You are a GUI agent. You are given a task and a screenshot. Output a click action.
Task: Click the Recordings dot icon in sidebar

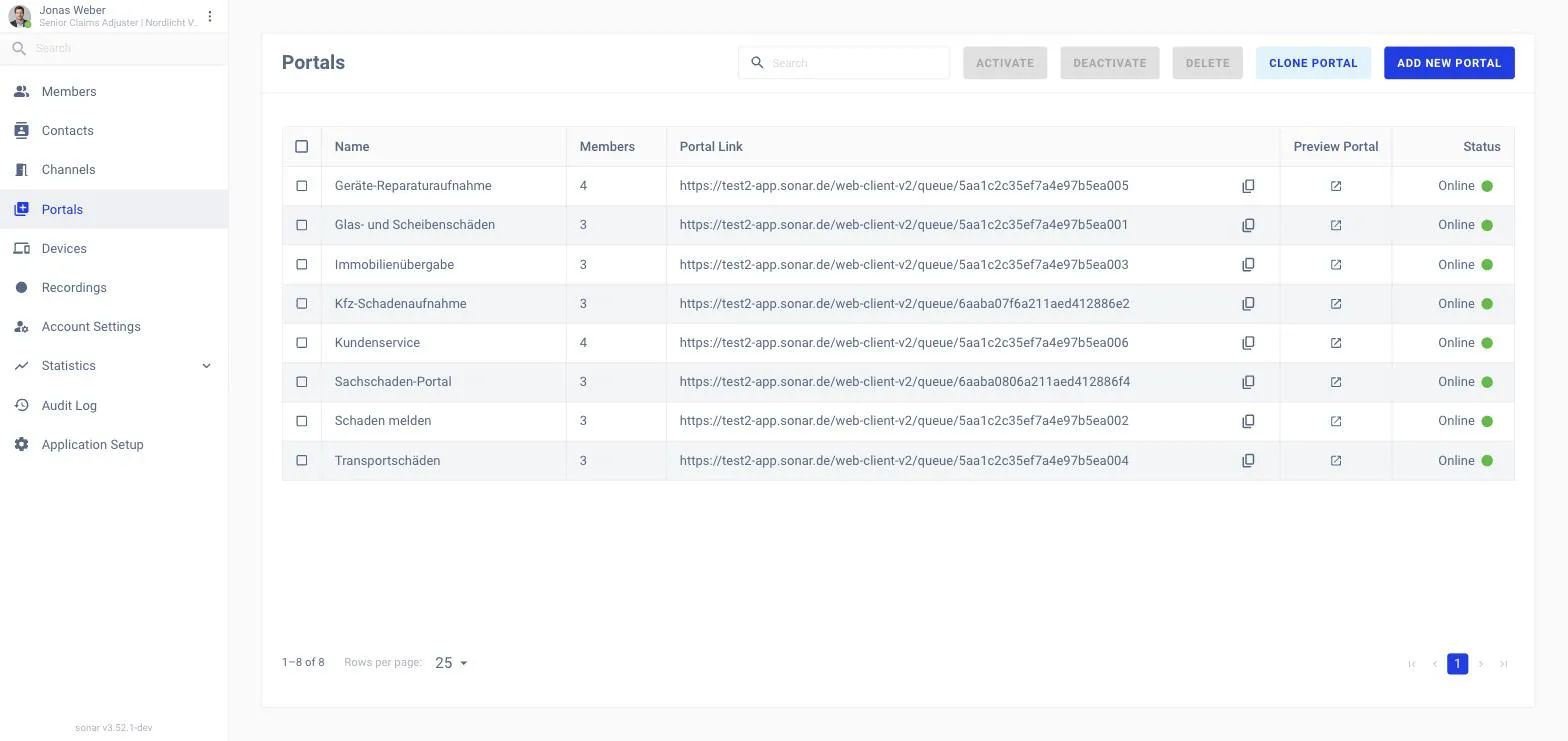21,287
